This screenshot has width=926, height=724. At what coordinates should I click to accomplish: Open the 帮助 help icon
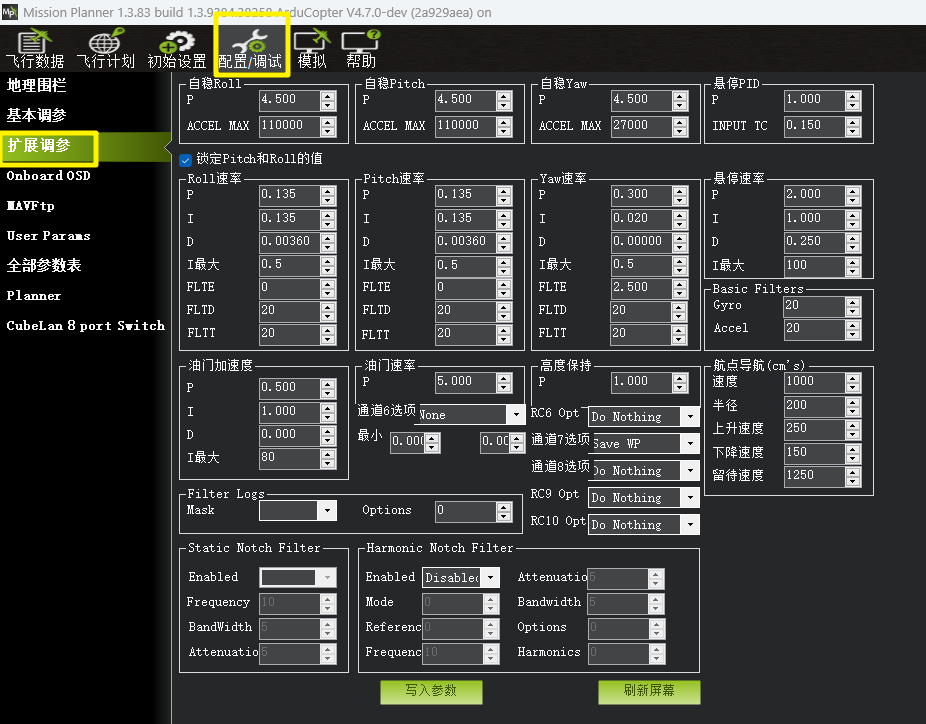coord(361,49)
